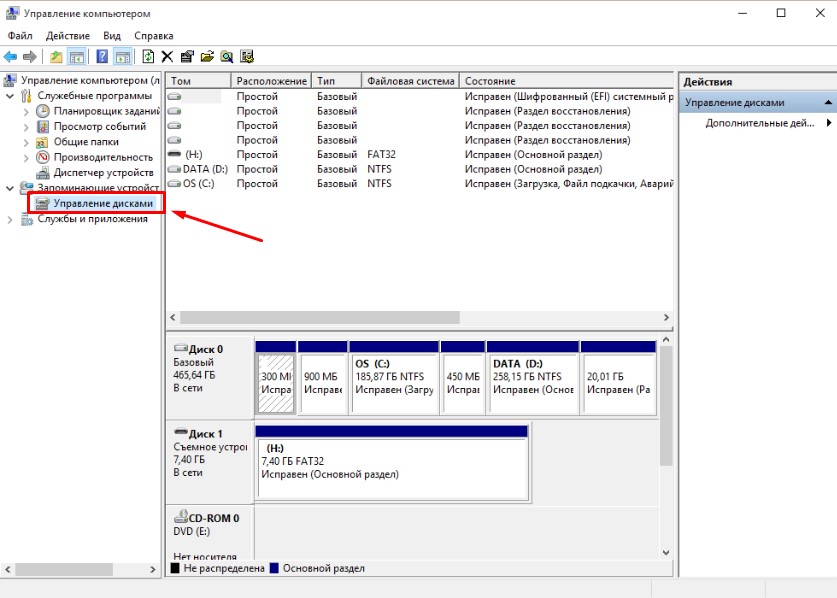837x598 pixels.
Task: Collapse the Служебные программы node
Action: click(x=11, y=96)
